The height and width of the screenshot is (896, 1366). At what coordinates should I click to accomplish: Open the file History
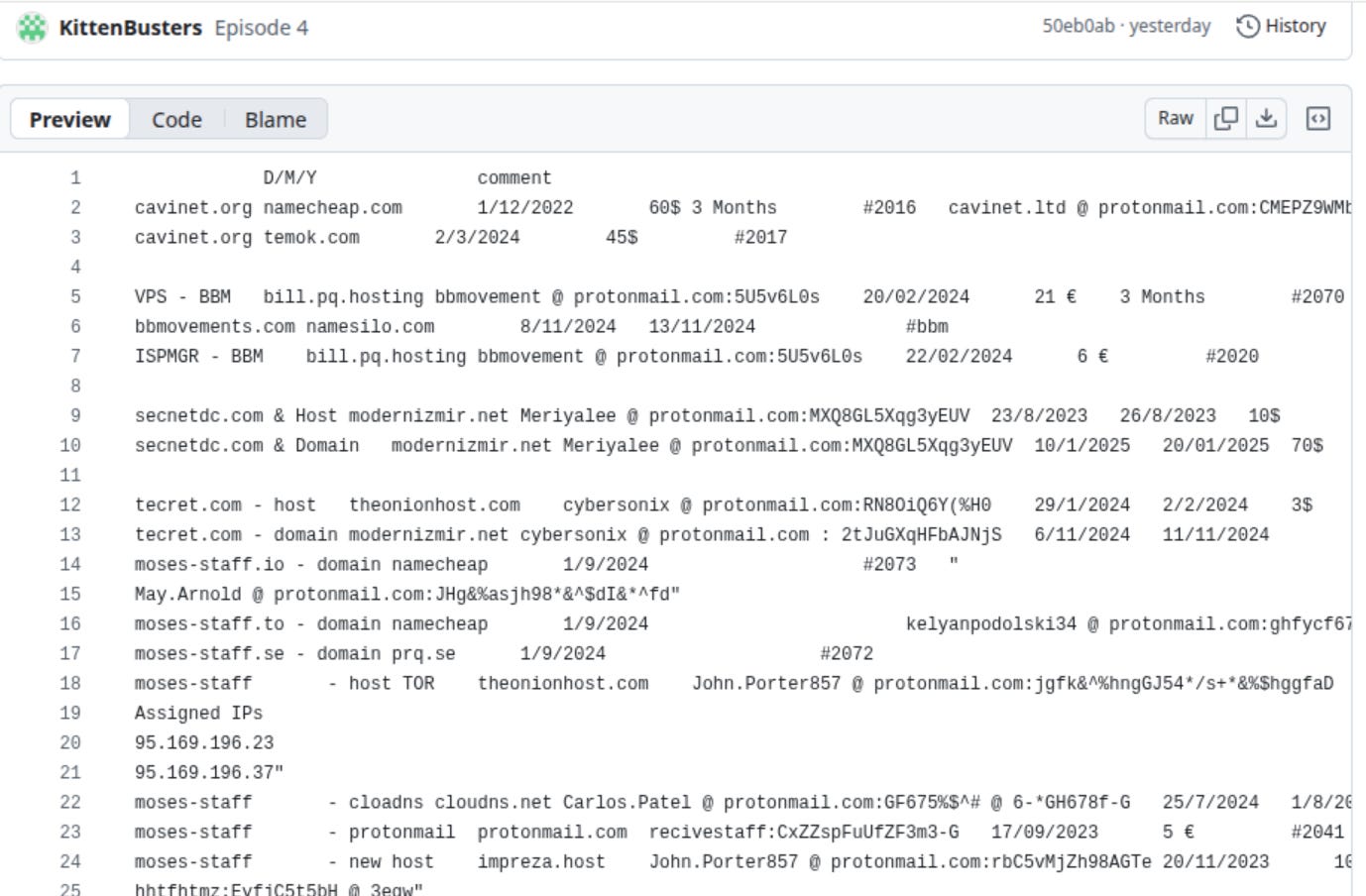pos(1281,26)
